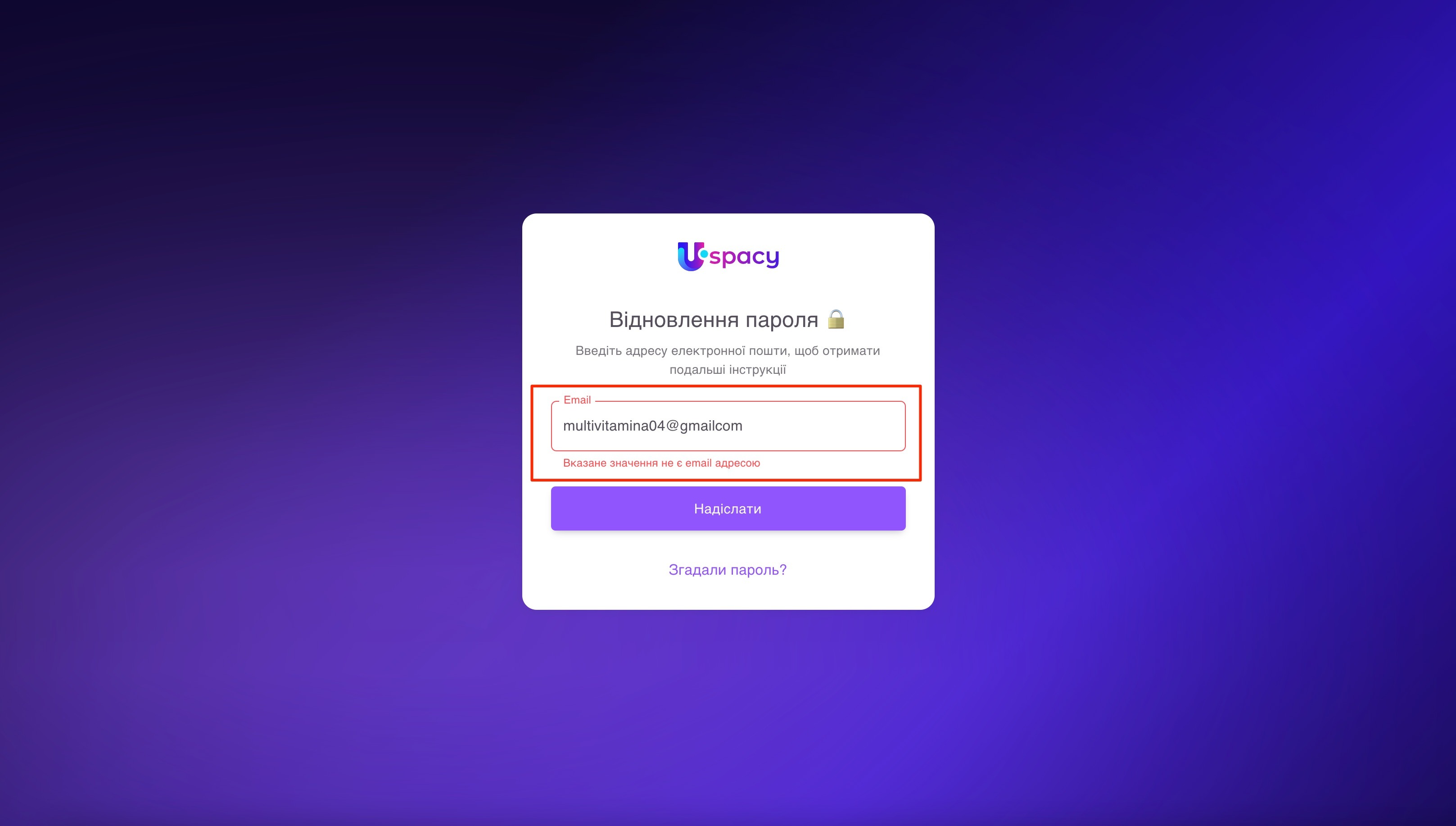Click 'multivitamina04' part of entered email
Image resolution: width=1456 pixels, height=826 pixels.
[614, 426]
